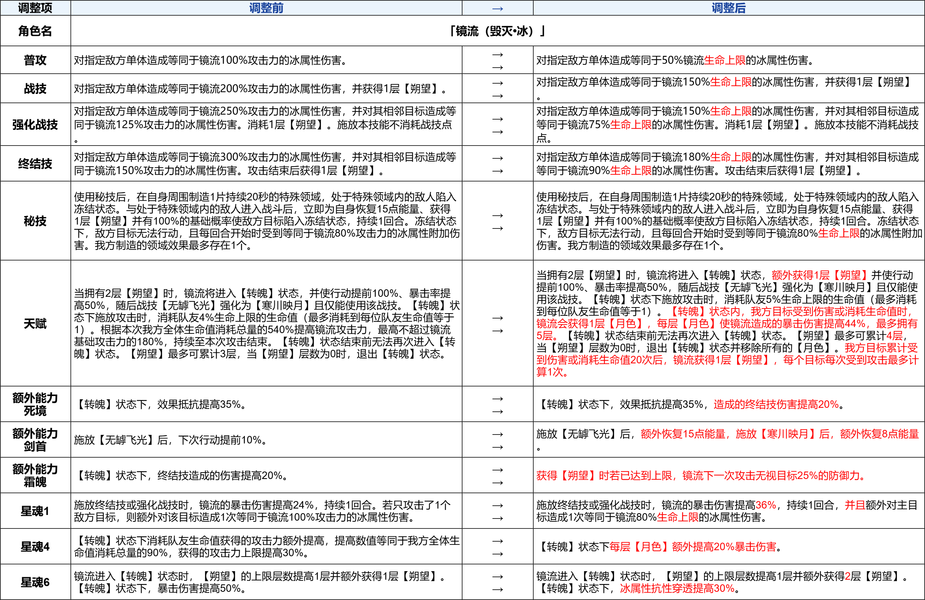Click the 秘技 row label
The image size is (925, 600).
point(36,222)
